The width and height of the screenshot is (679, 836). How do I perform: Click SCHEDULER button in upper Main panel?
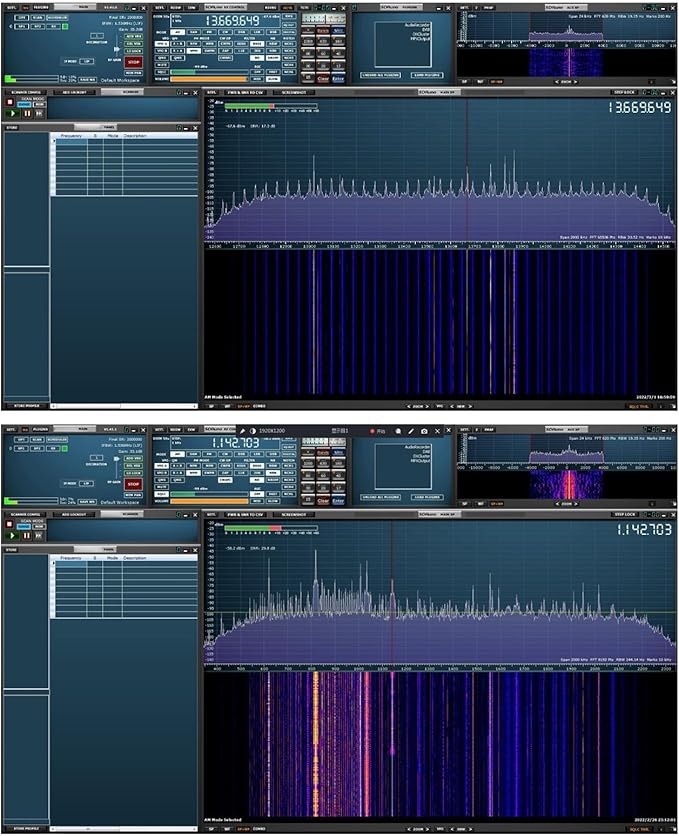57,18
